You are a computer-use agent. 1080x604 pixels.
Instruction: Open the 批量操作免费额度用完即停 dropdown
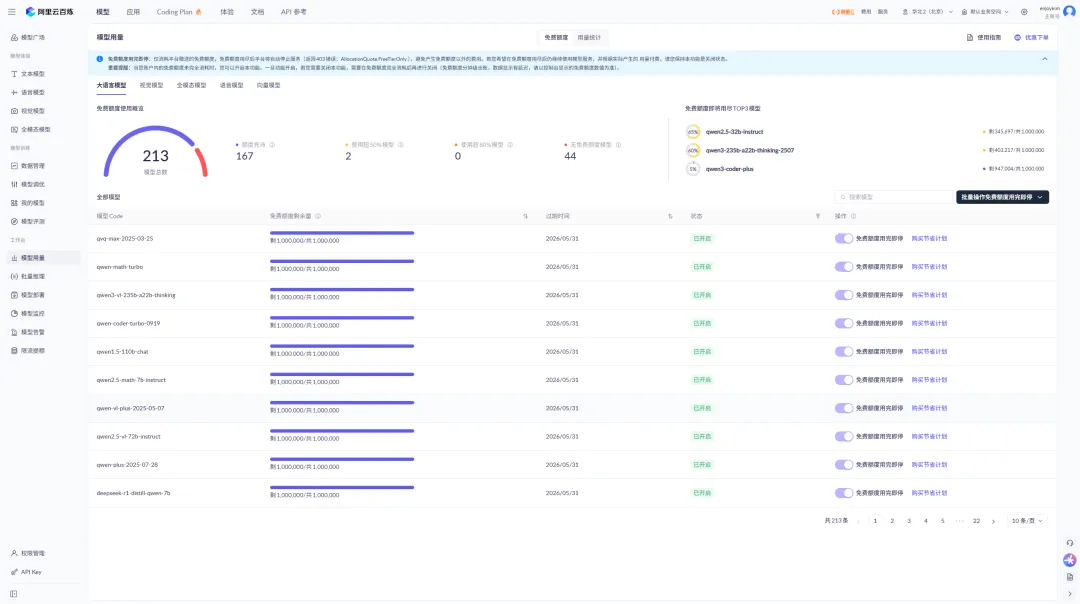[1002, 197]
